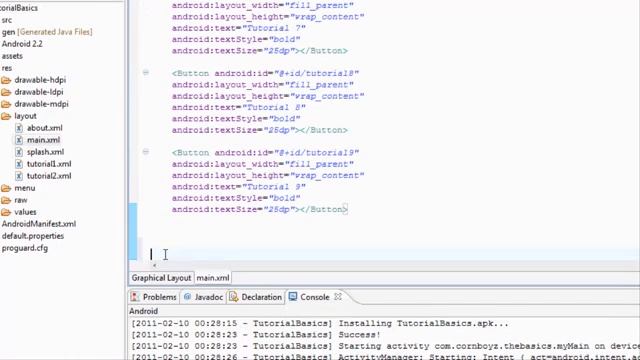The height and width of the screenshot is (360, 640).
Task: Click the Installing TutorialBasics.apk console line
Action: click(x=320, y=324)
